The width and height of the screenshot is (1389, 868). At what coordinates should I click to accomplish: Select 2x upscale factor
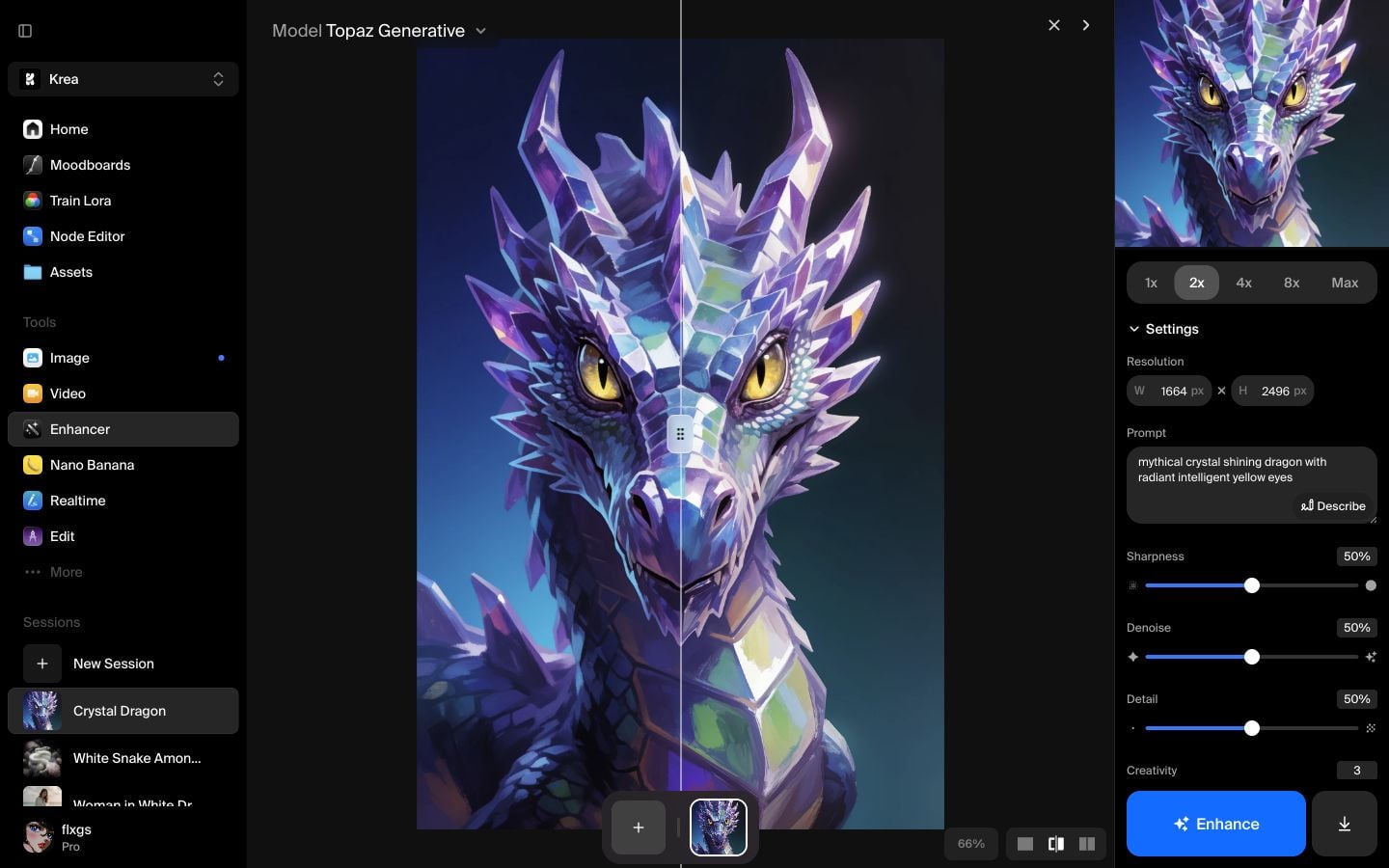pos(1197,283)
